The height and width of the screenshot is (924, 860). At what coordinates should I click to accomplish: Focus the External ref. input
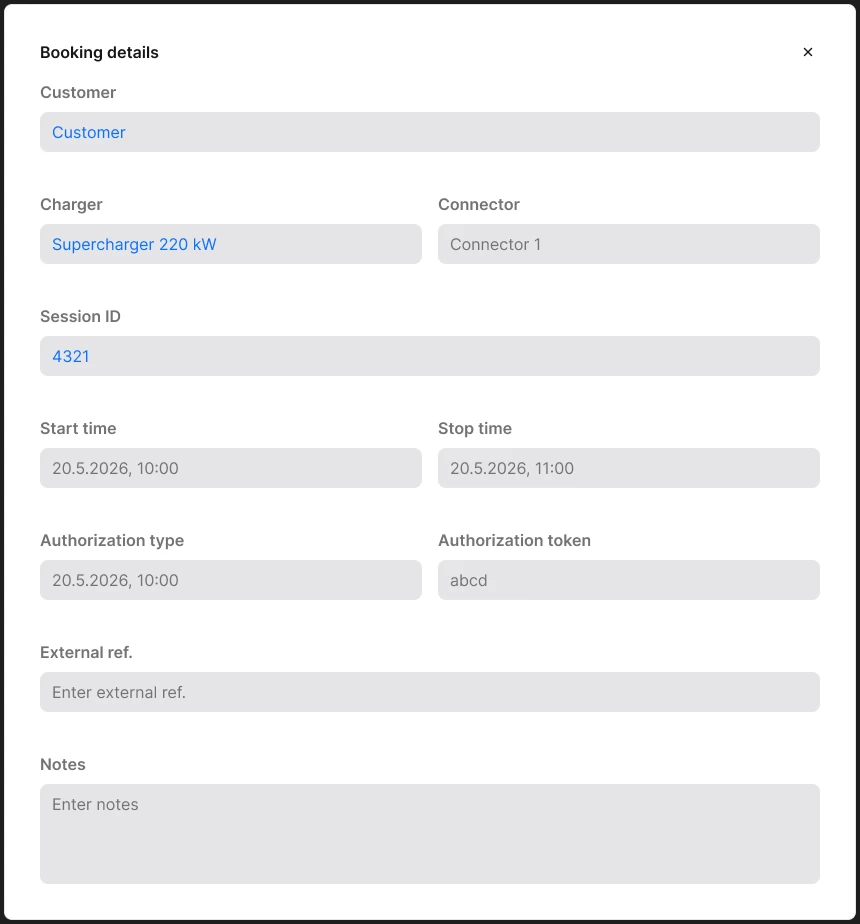(430, 692)
